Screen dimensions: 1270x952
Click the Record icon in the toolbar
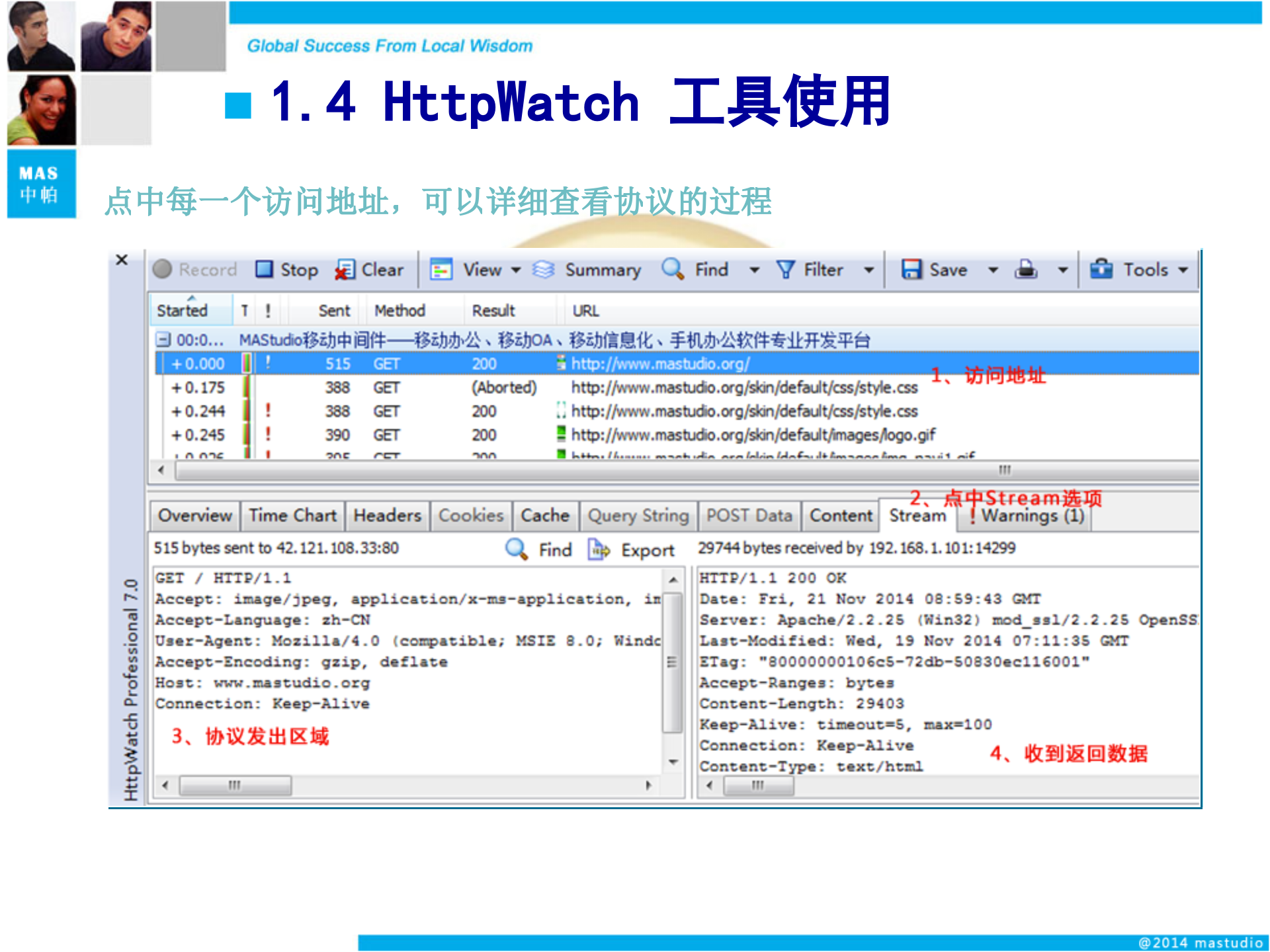tap(163, 269)
